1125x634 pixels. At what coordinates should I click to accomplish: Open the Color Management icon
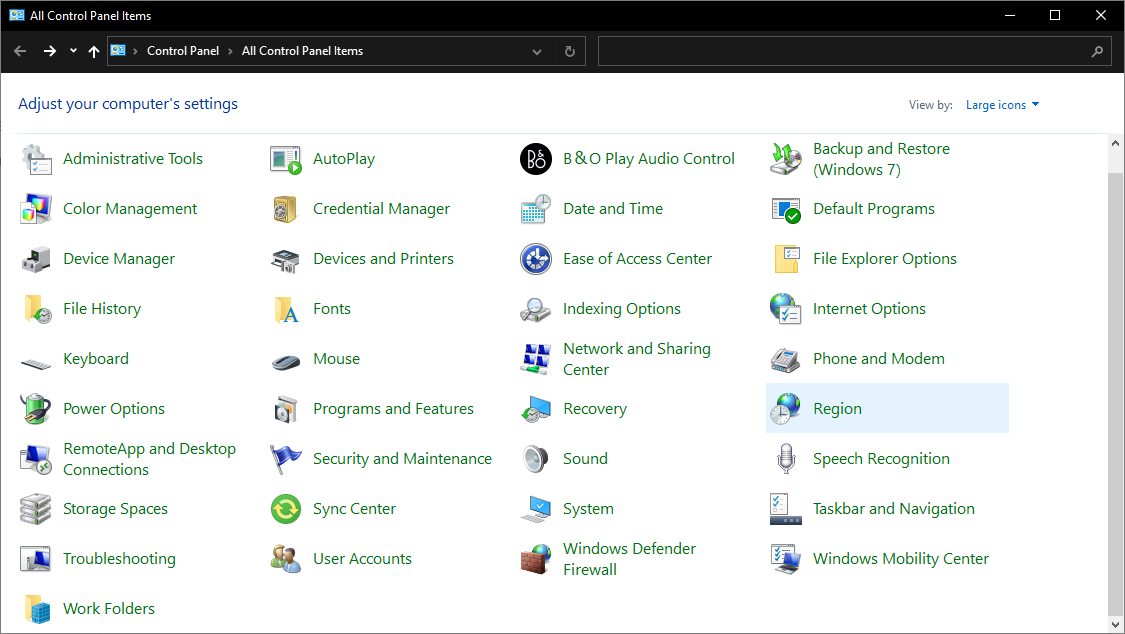pyautogui.click(x=36, y=209)
